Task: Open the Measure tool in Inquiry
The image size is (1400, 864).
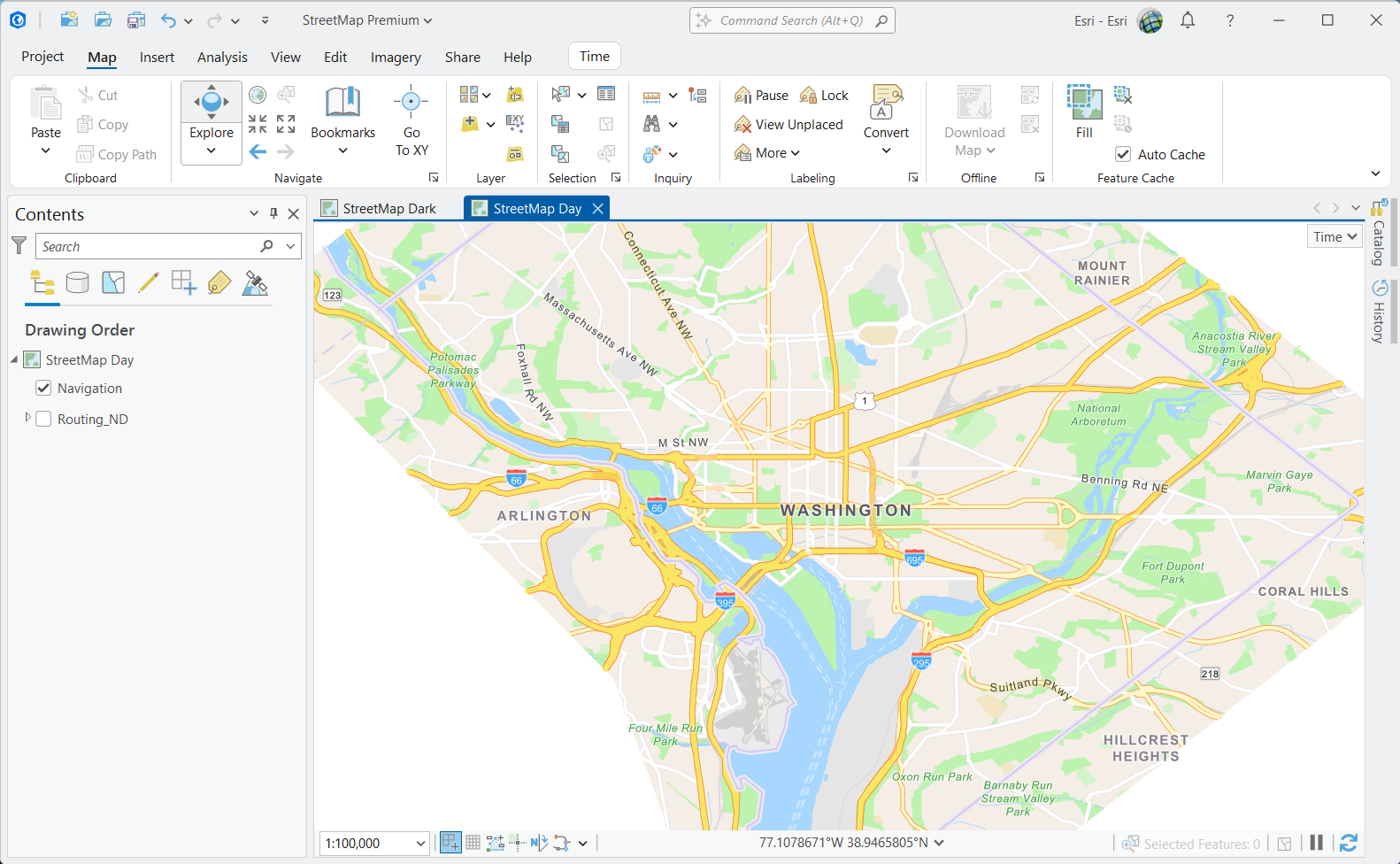Action: pyautogui.click(x=651, y=96)
